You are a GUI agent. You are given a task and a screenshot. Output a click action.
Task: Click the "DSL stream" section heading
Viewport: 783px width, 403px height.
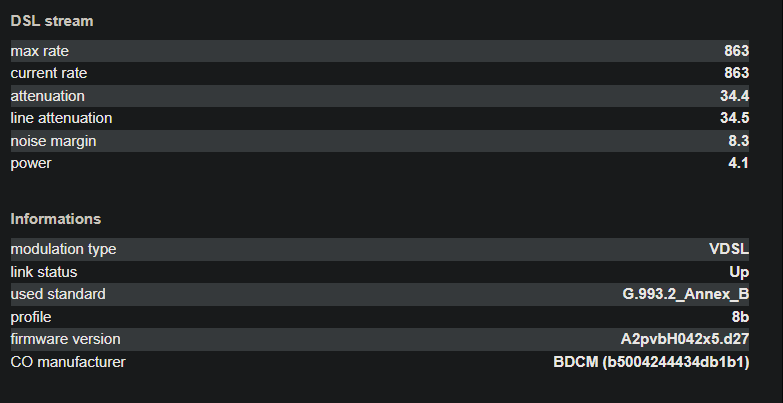[x=52, y=21]
